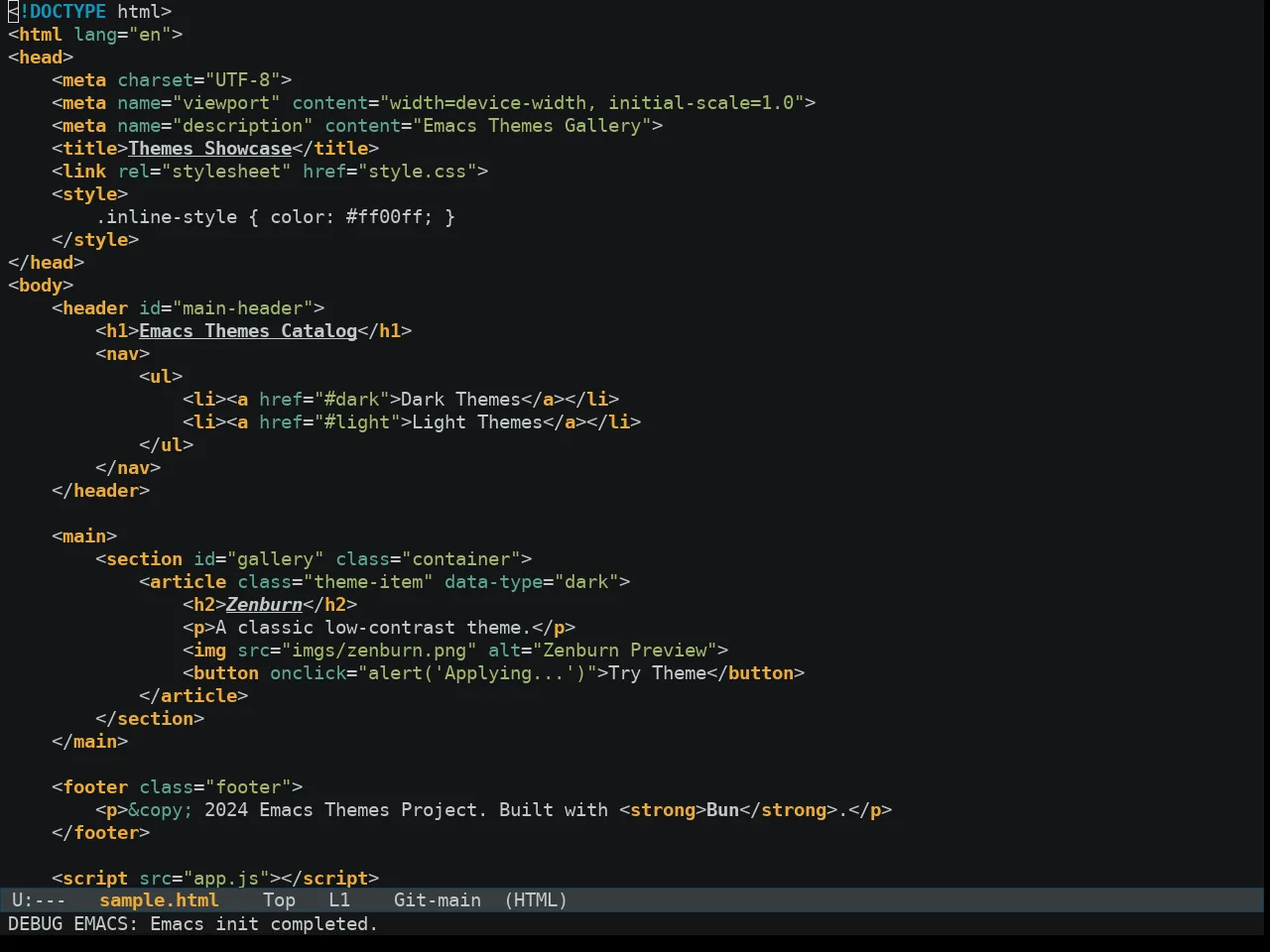Click the "viewport" meta name value

coord(226,103)
